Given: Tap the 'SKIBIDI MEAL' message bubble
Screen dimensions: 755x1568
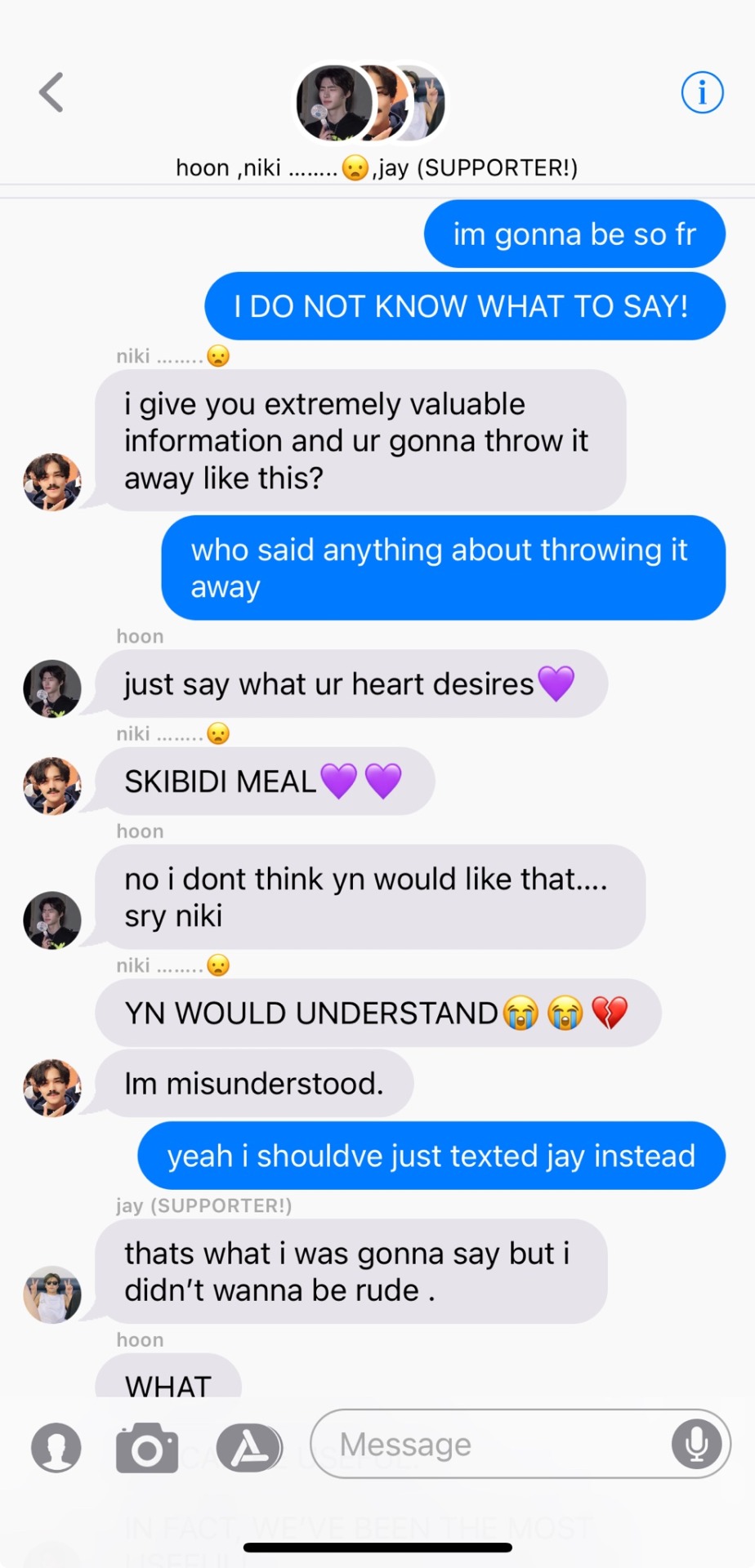Looking at the screenshot, I should [x=265, y=781].
